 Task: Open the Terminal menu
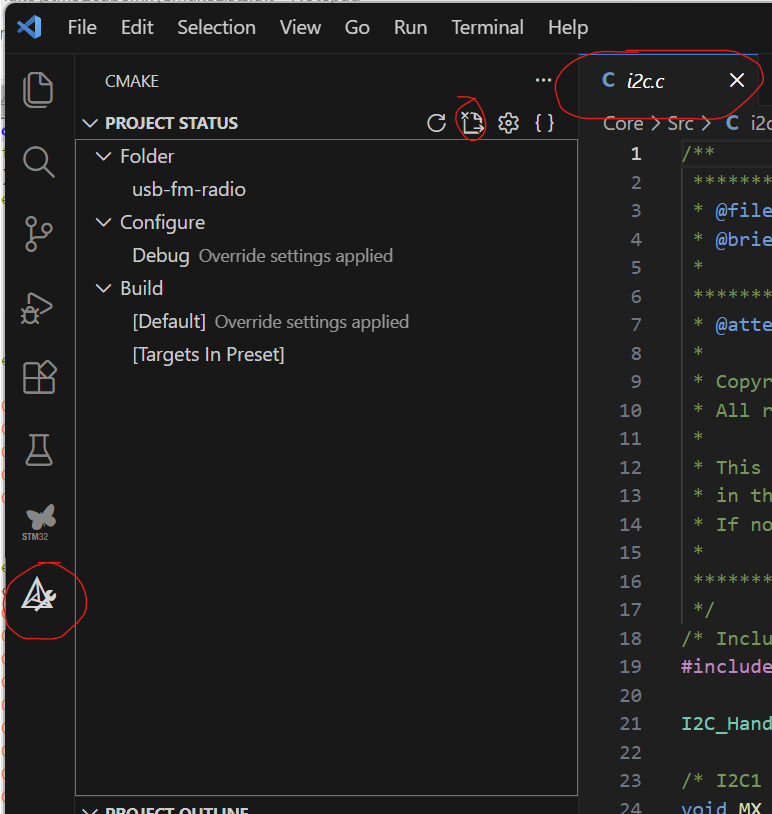point(488,27)
